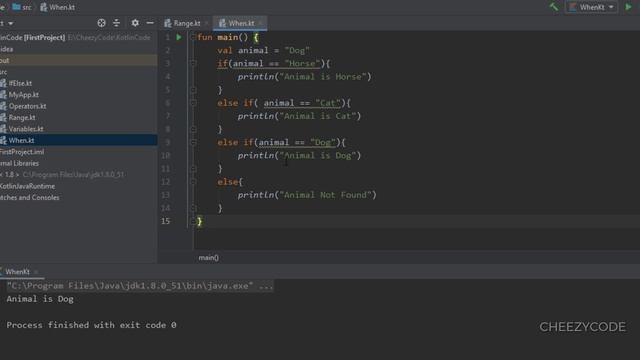Build project with the hammer icon

click(x=553, y=7)
